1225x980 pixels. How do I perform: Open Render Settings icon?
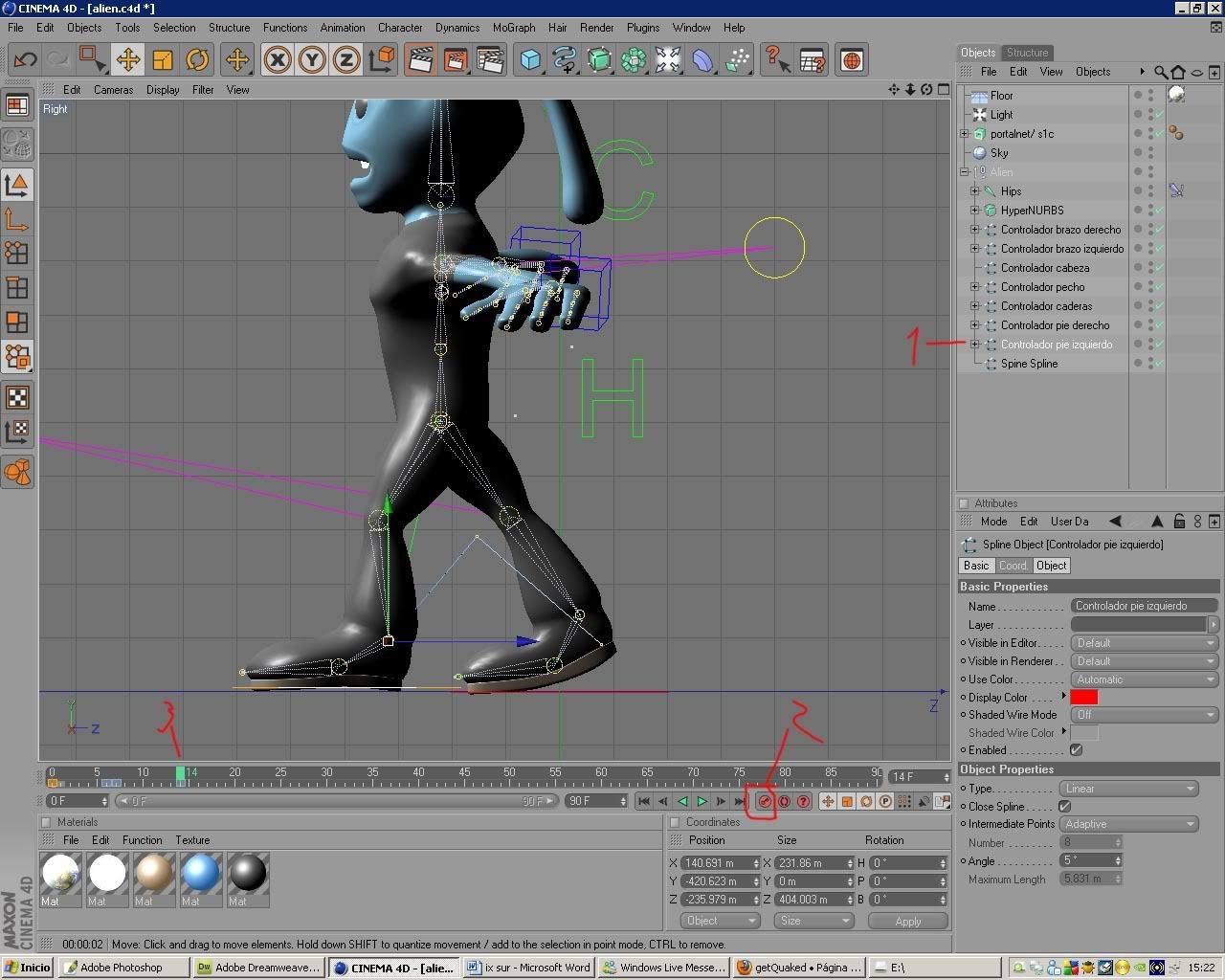(x=490, y=60)
